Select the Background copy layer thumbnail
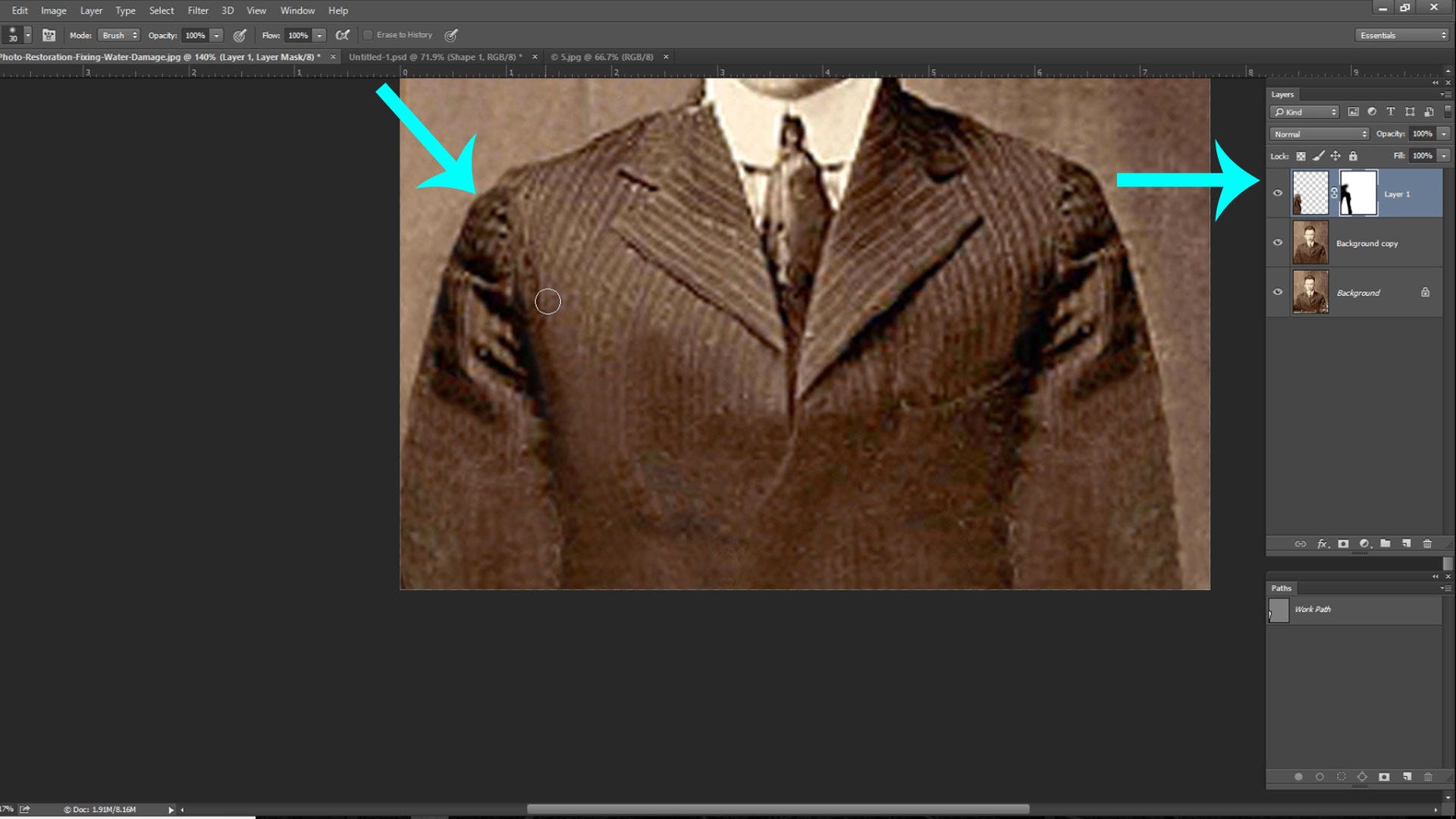 [x=1310, y=243]
